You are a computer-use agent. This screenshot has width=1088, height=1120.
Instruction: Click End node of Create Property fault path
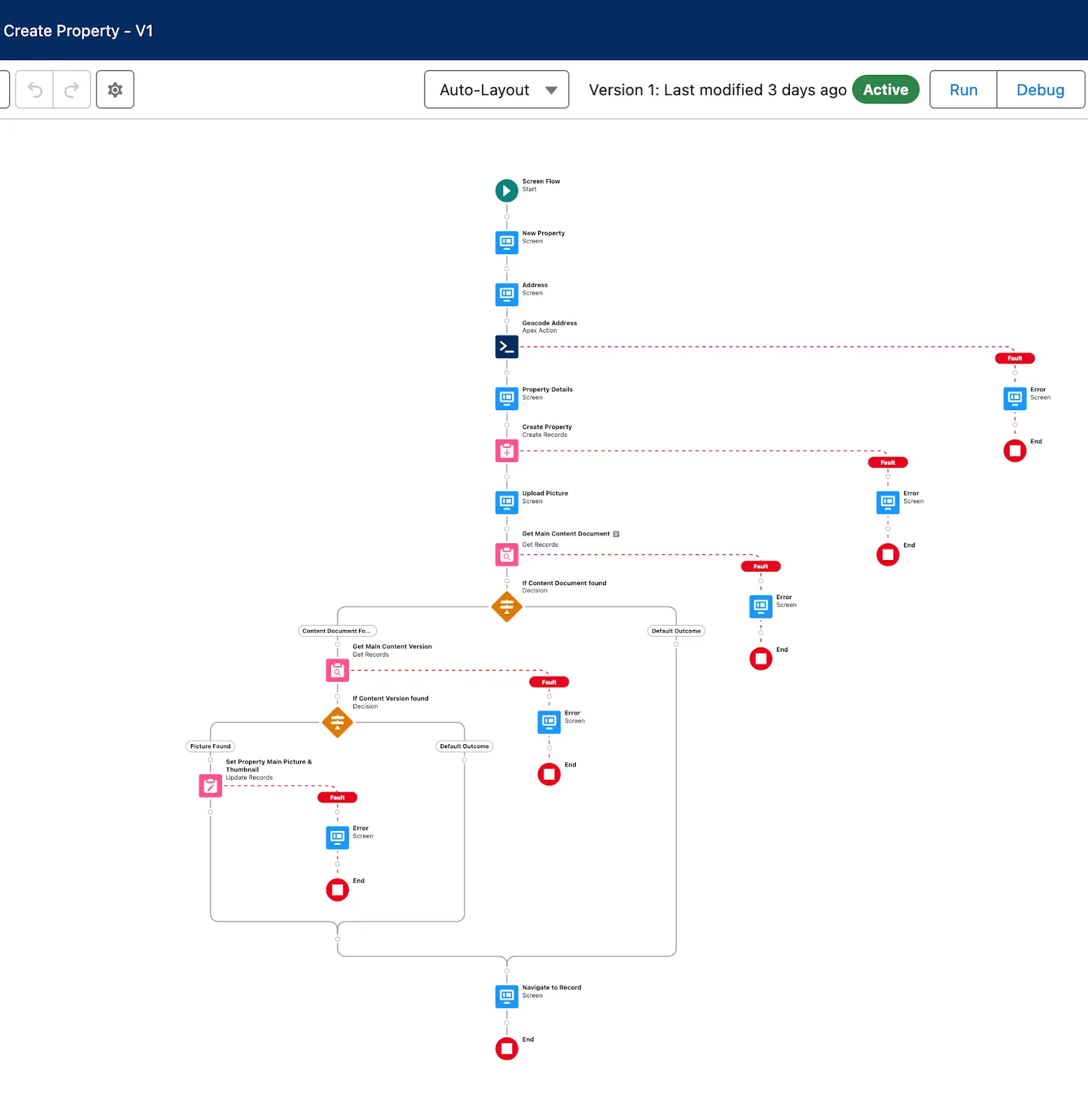pyautogui.click(x=888, y=554)
